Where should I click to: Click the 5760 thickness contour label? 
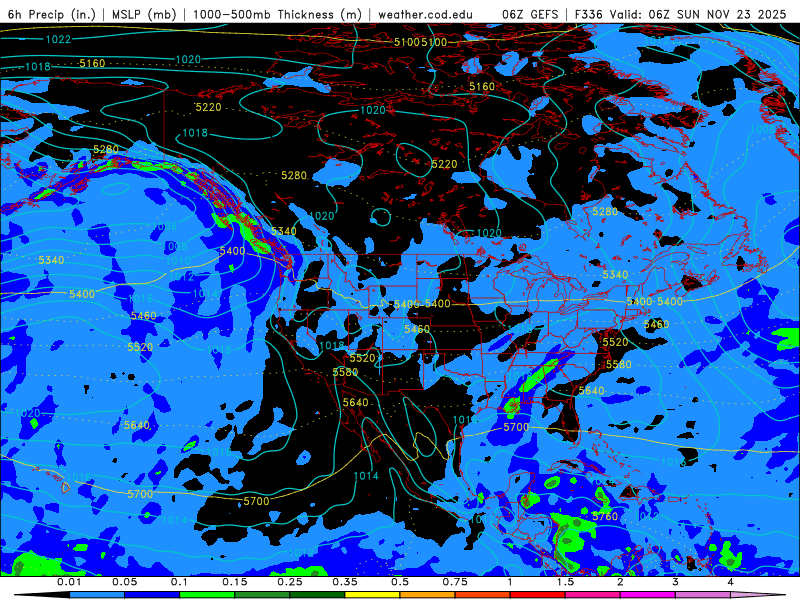[605, 516]
